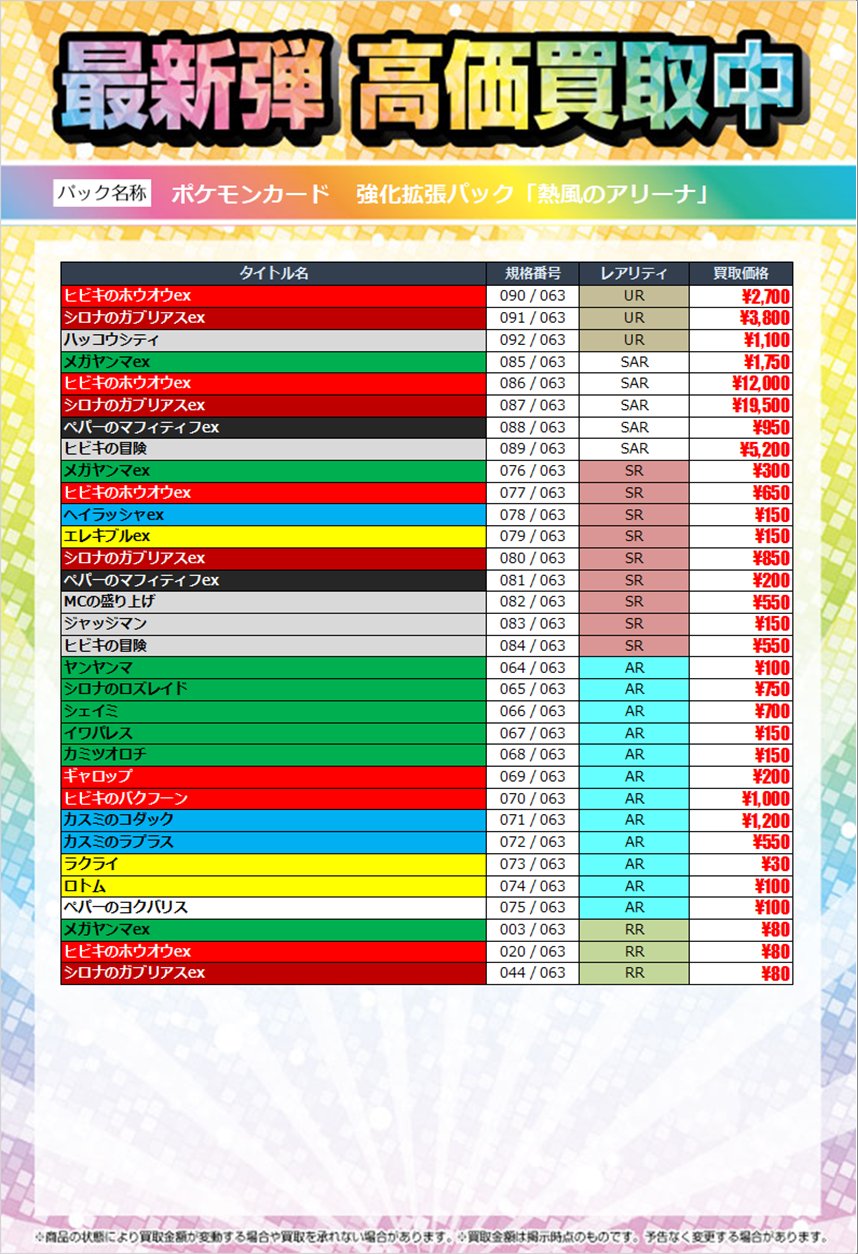The height and width of the screenshot is (1254, 858).
Task: Click the カスミのコダック title cell
Action: (274, 820)
